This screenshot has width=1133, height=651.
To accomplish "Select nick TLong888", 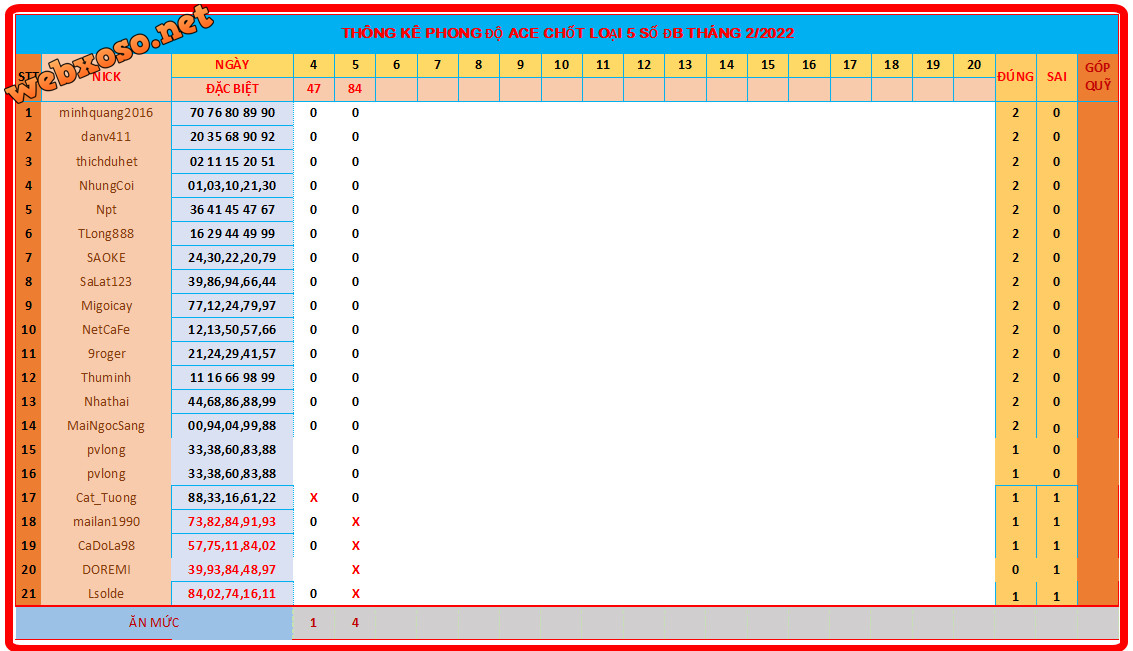I will (x=106, y=233).
